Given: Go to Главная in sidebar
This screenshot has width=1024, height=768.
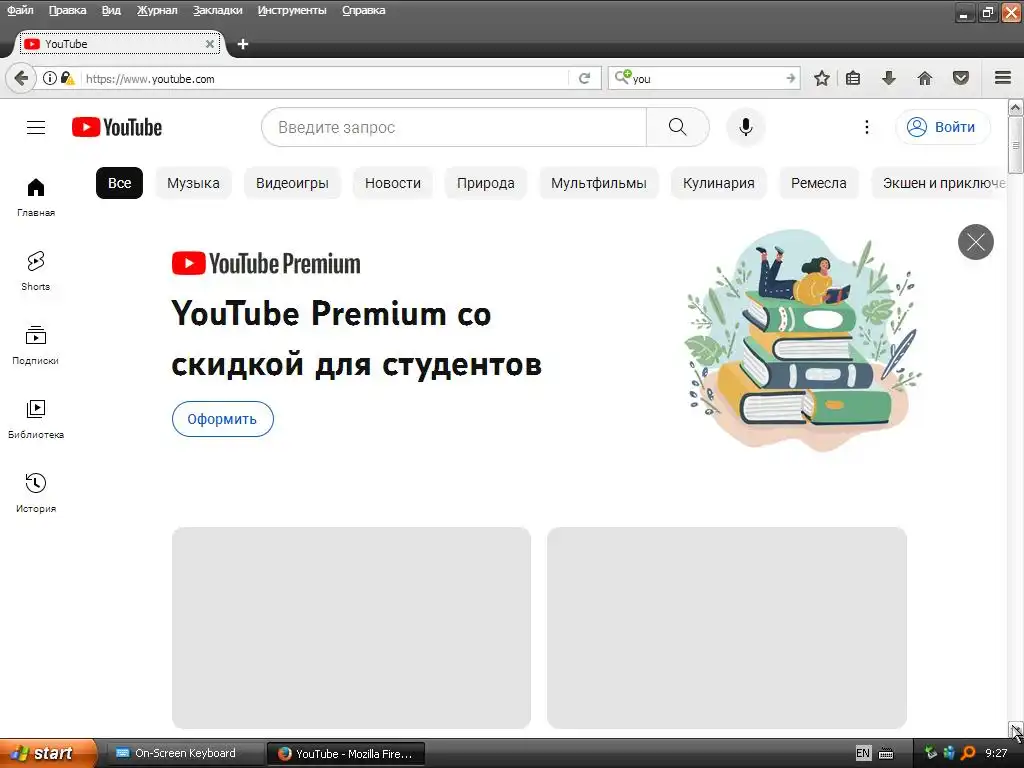Looking at the screenshot, I should pos(36,197).
